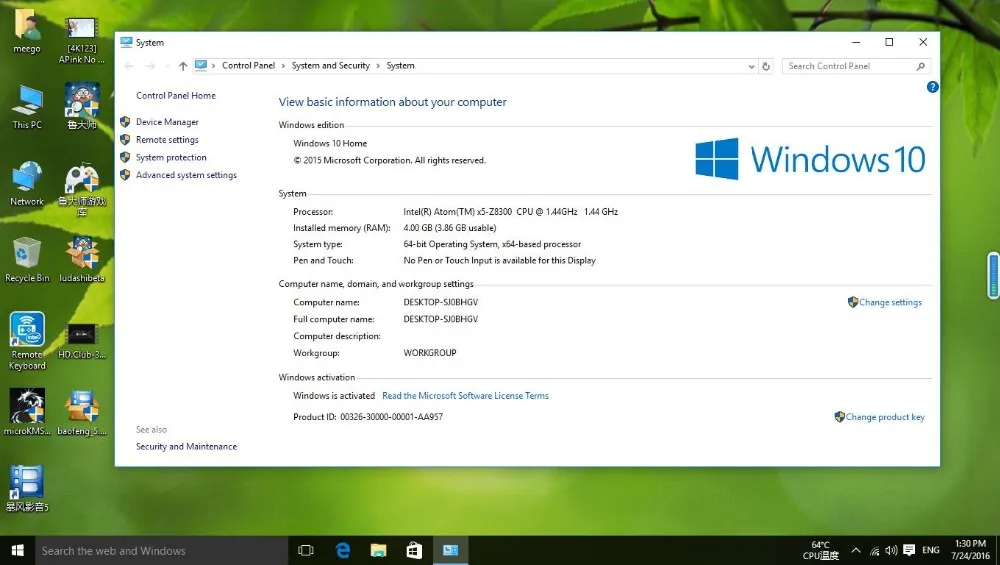Select the baofeng_5 installer icon
The height and width of the screenshot is (565, 1000).
82,413
